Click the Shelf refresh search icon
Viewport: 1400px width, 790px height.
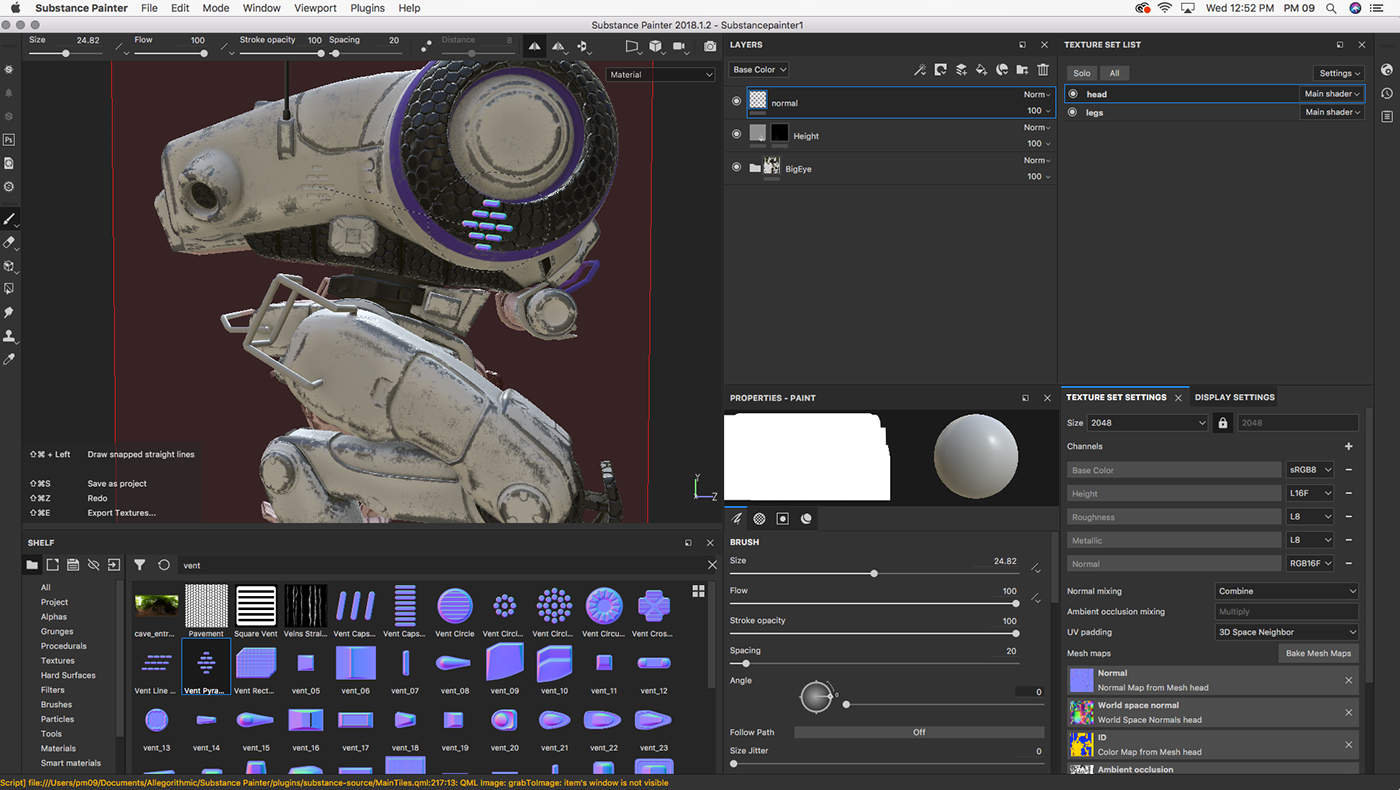(x=164, y=565)
